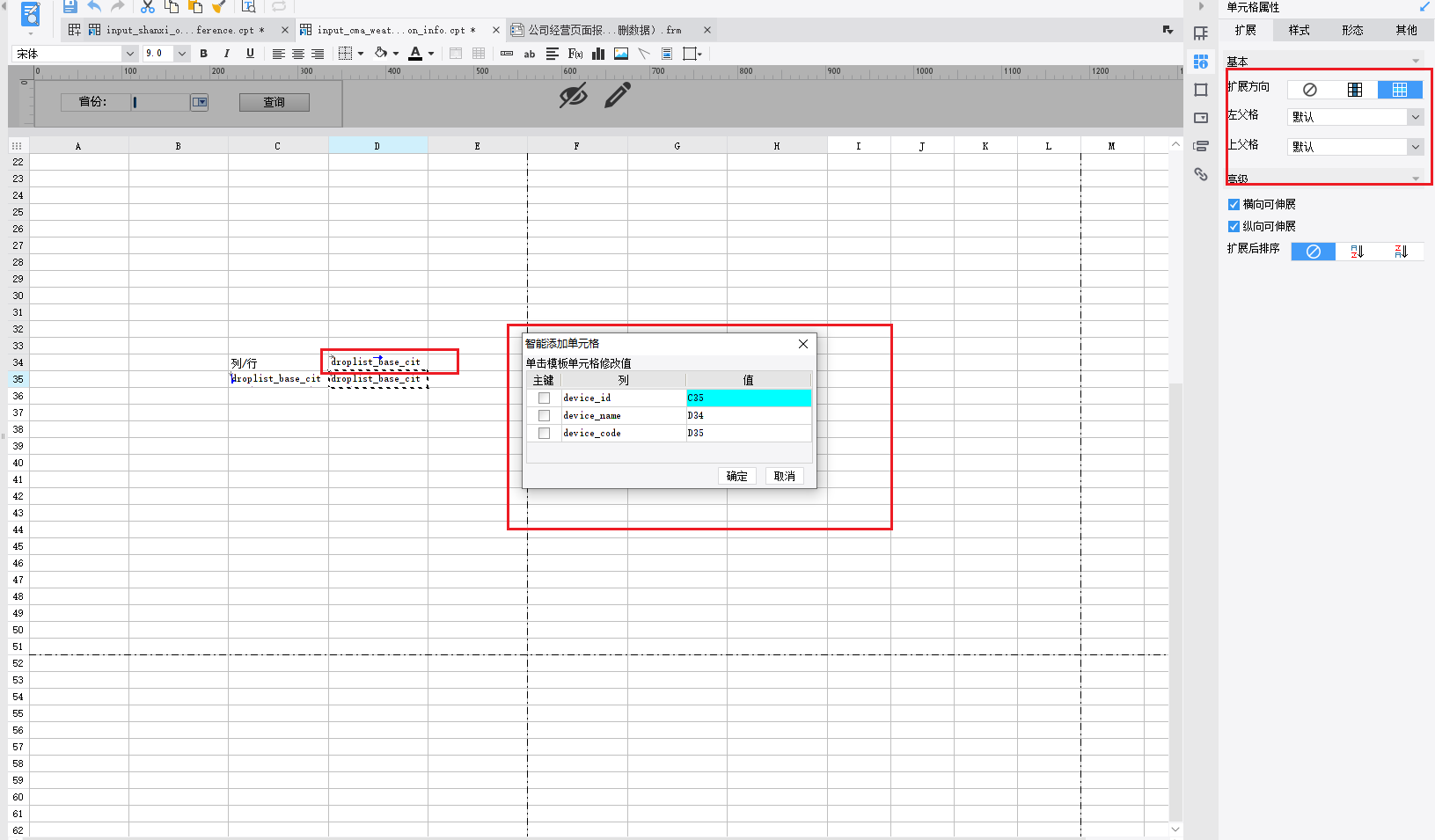This screenshot has height=840, width=1435.
Task: Apply italic formatting
Action: pyautogui.click(x=227, y=54)
